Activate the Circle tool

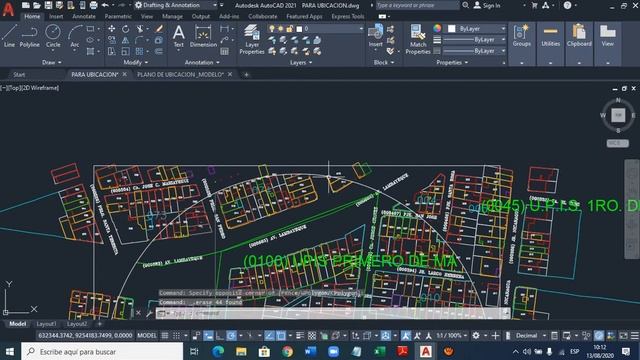coord(53,36)
